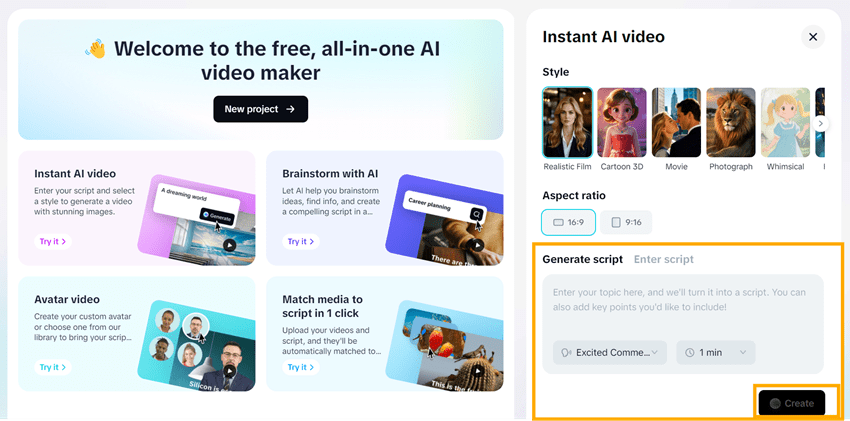Click Try it under Instant AI video
This screenshot has height=421, width=850.
click(53, 242)
